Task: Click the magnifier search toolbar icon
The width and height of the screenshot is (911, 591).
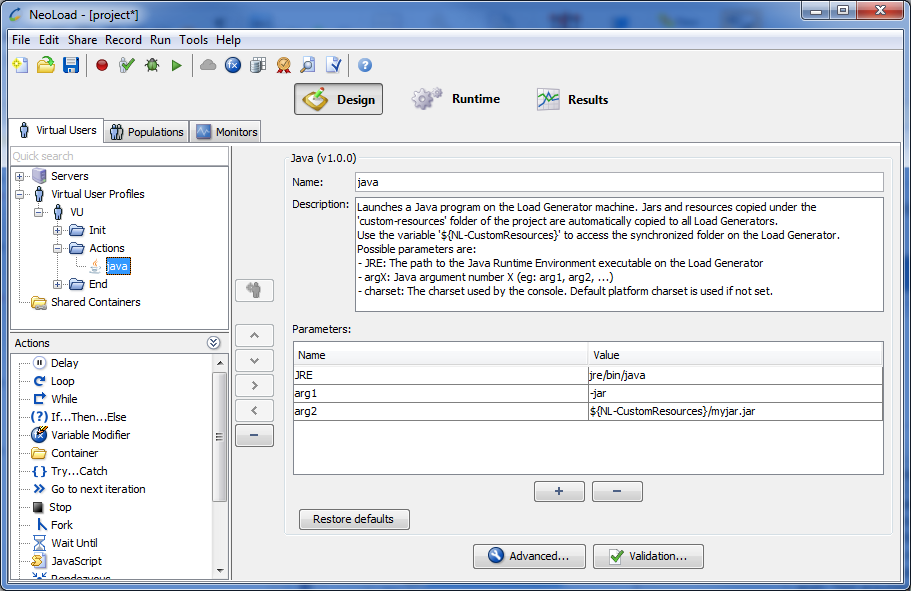Action: [308, 65]
